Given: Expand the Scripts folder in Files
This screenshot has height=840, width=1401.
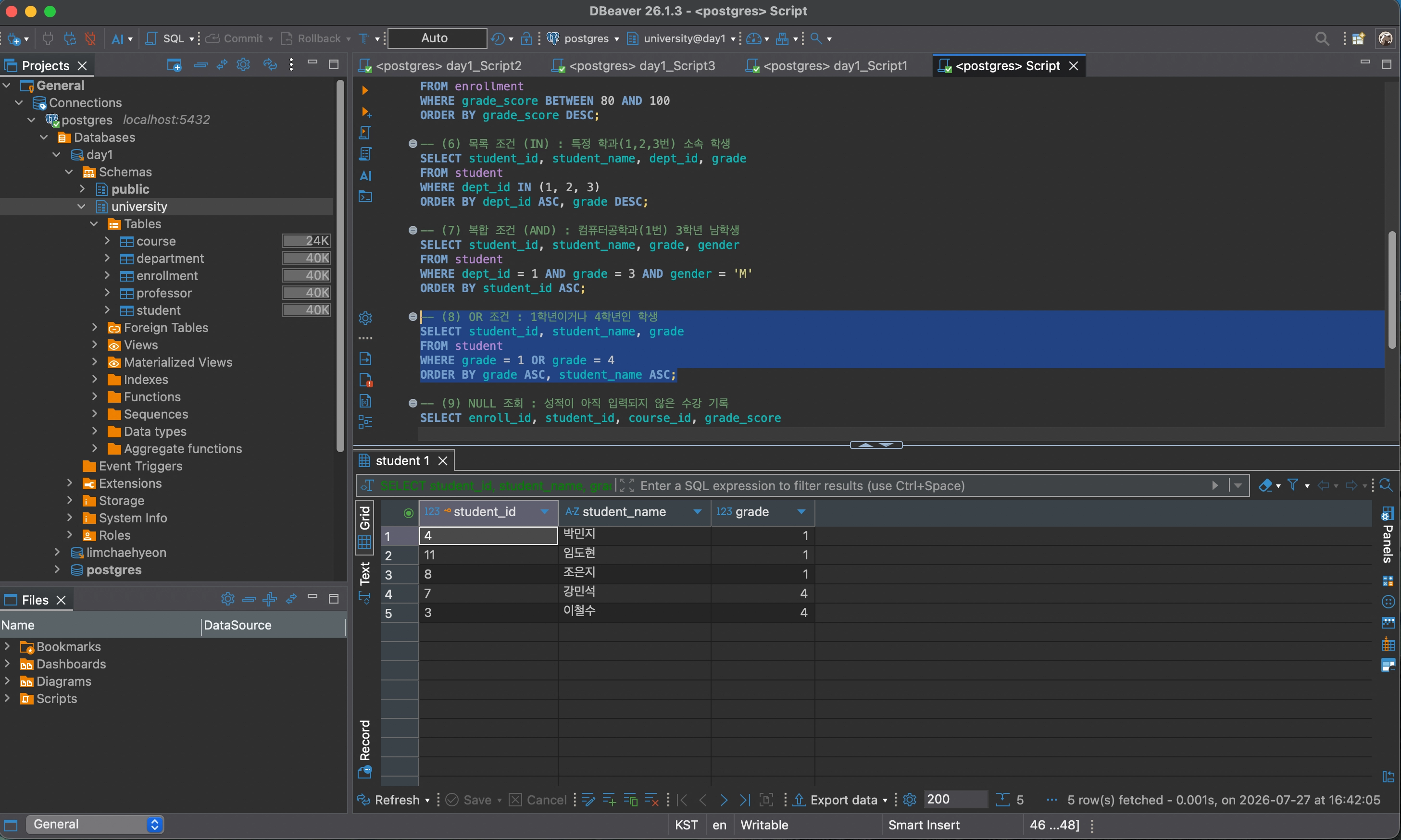Looking at the screenshot, I should [x=7, y=699].
